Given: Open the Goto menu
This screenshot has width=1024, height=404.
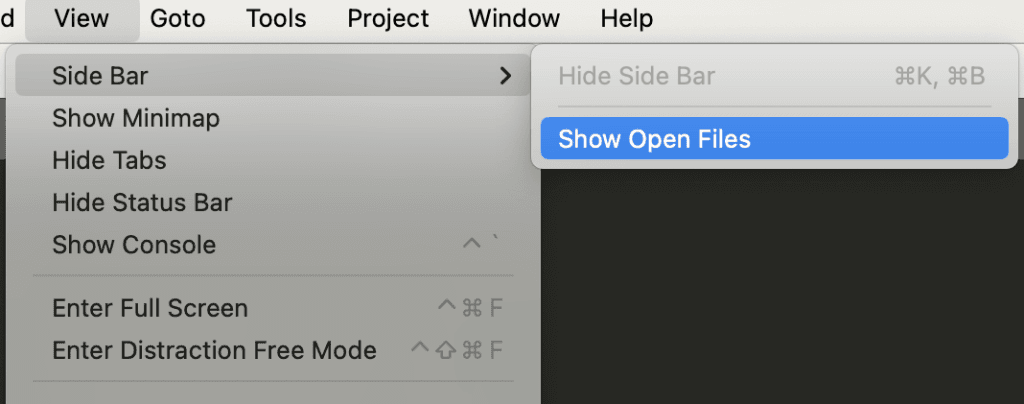Looking at the screenshot, I should coord(178,18).
